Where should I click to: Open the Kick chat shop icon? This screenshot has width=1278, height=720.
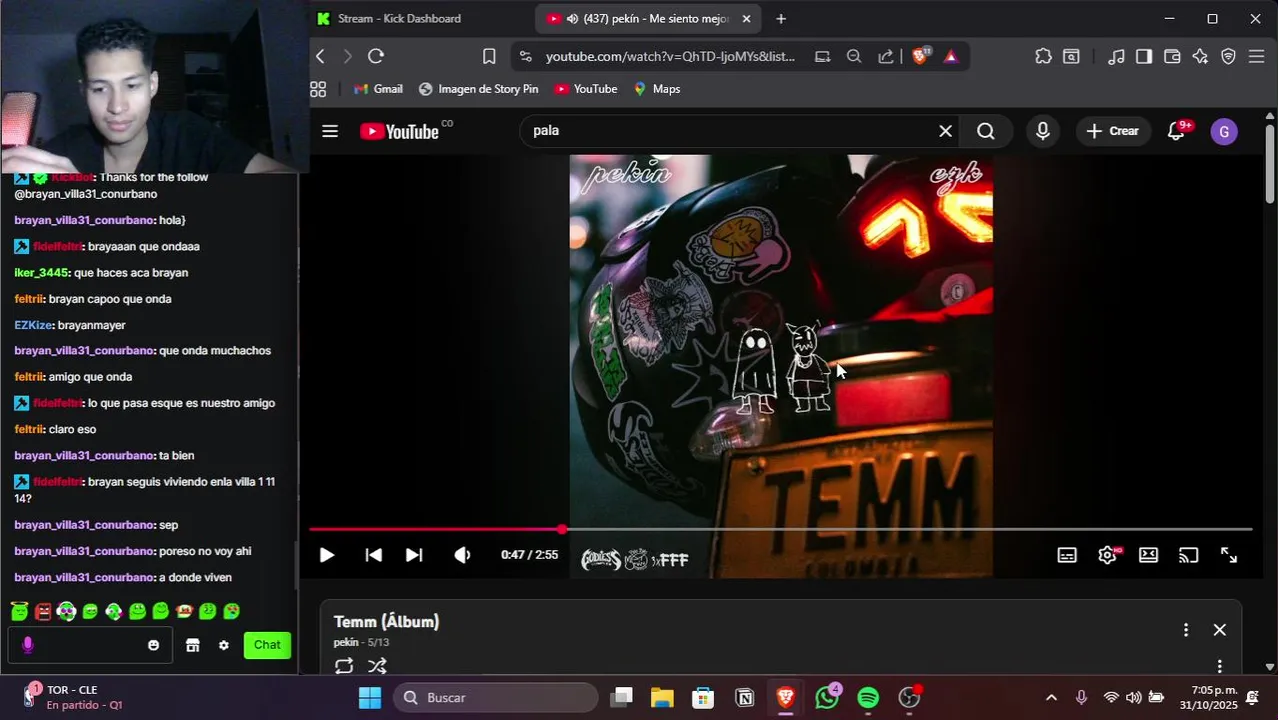coord(193,646)
